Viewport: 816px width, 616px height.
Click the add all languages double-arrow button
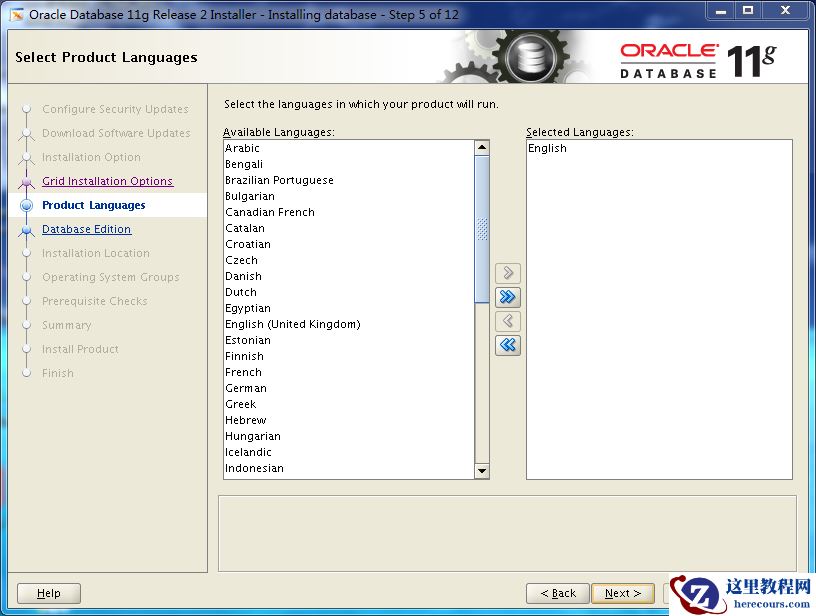pos(508,297)
